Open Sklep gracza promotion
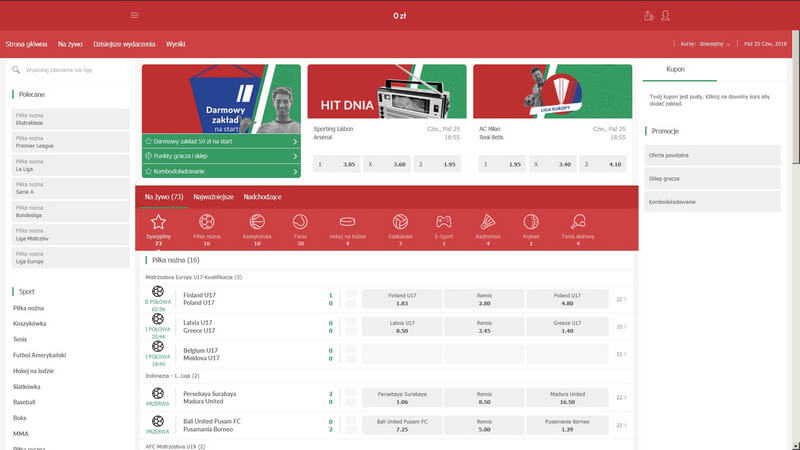800x450 pixels. (x=712, y=179)
